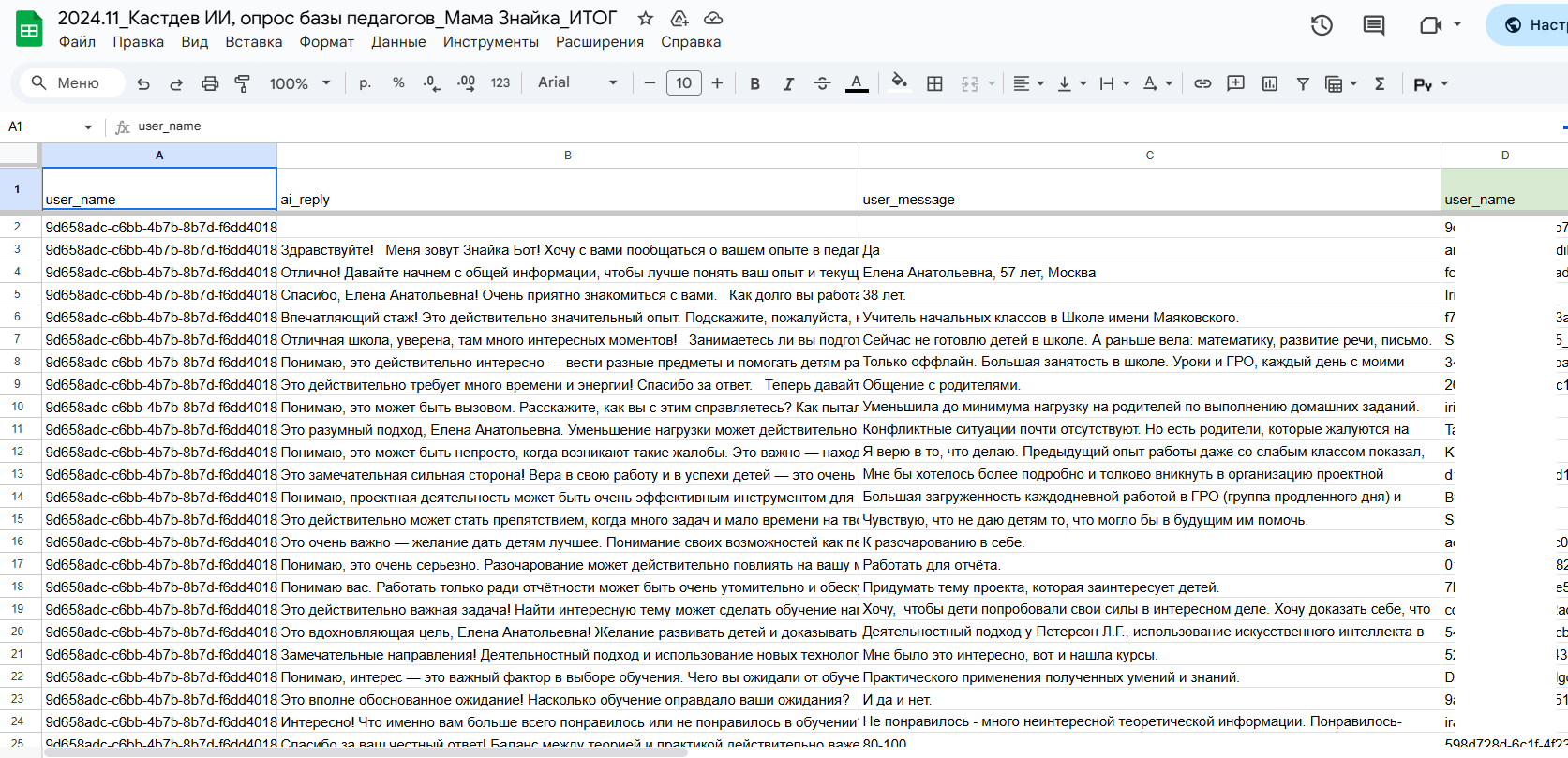Viewport: 1568px width, 758px height.
Task: Open the zoom 100% dropdown
Action: (x=300, y=83)
